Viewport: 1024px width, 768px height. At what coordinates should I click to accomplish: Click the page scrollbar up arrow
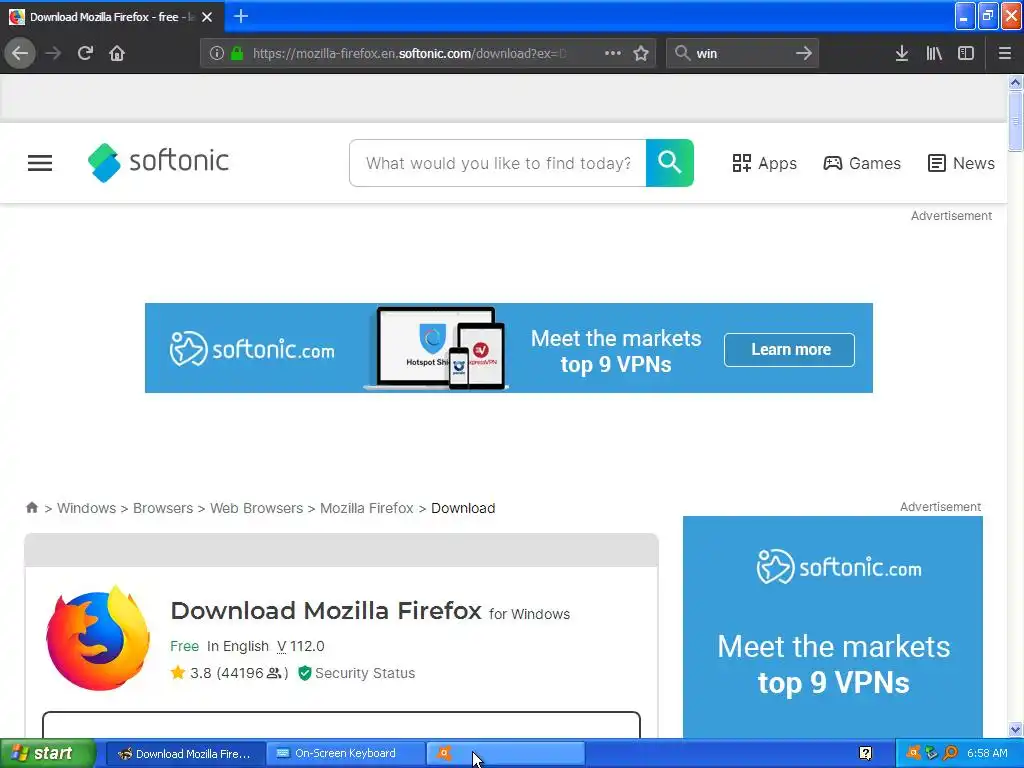point(1015,82)
